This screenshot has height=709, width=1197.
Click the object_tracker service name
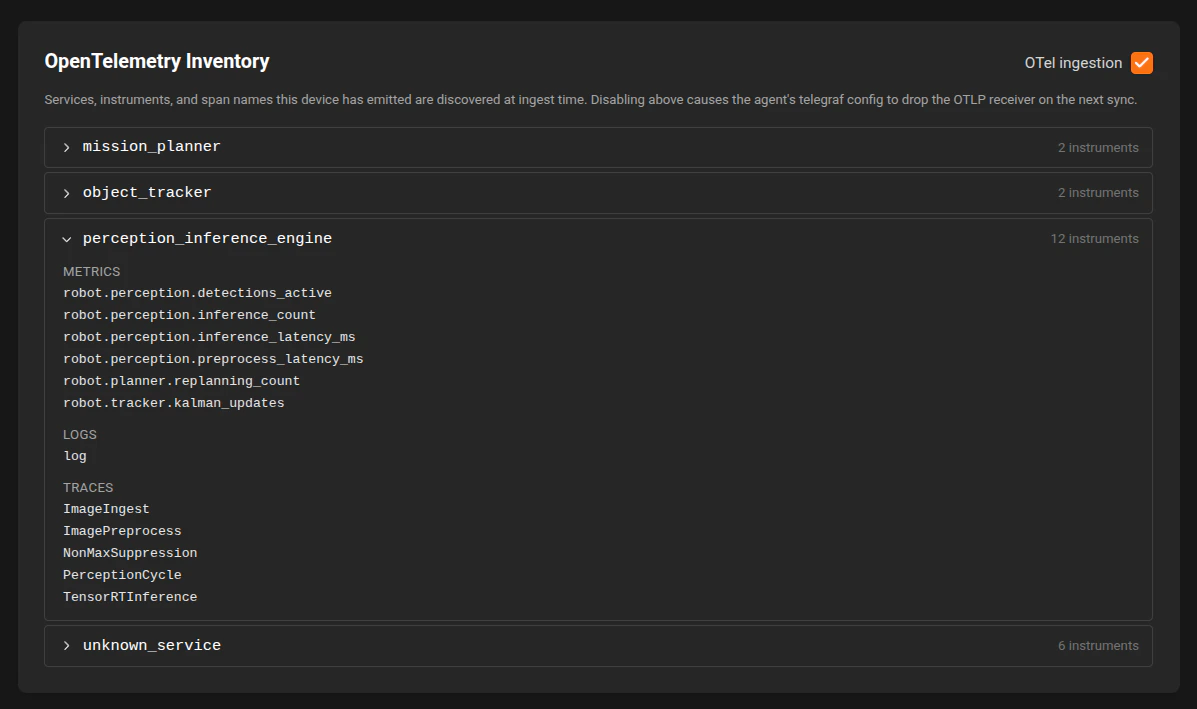tap(147, 192)
